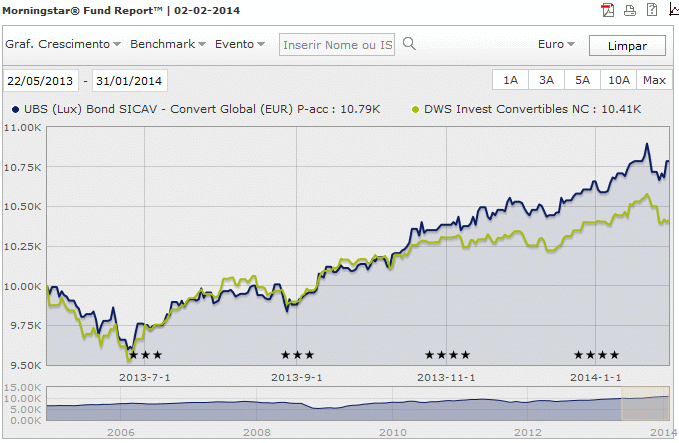Open Euro currency dropdown

pyautogui.click(x=556, y=44)
